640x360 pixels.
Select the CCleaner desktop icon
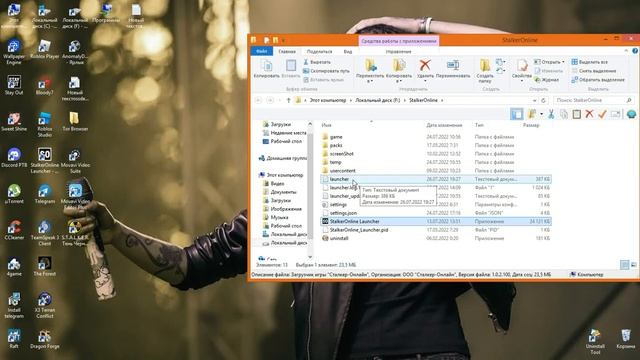14,230
